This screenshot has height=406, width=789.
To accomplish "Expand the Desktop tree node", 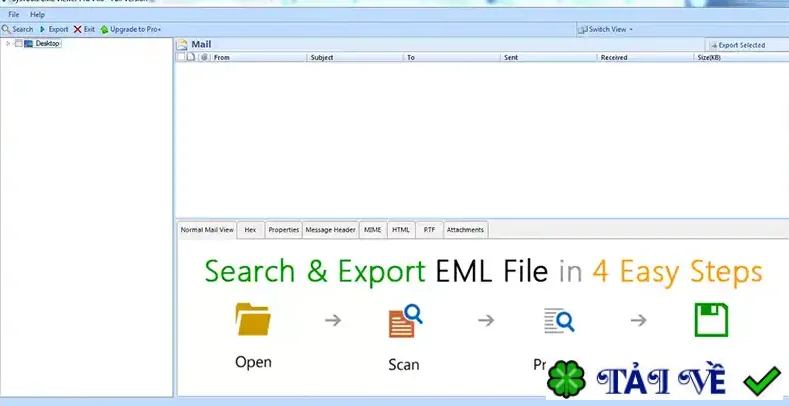I will tap(8, 44).
